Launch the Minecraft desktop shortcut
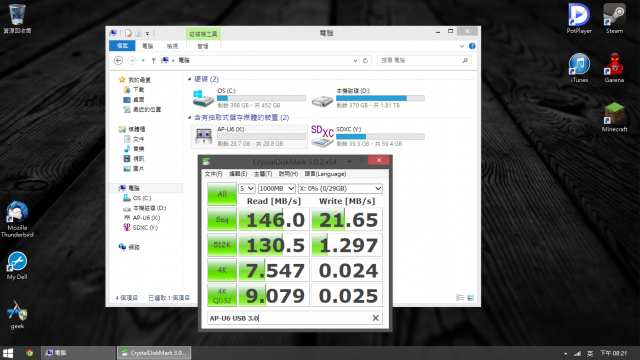640x360 pixels. 614,117
